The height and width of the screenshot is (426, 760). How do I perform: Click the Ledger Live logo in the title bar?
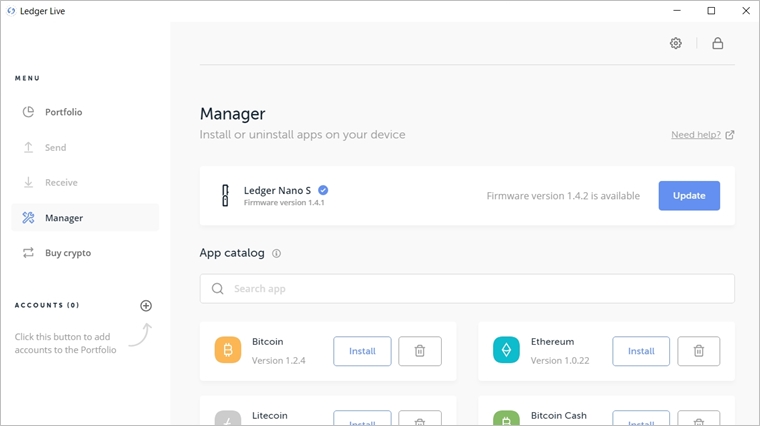pyautogui.click(x=11, y=11)
